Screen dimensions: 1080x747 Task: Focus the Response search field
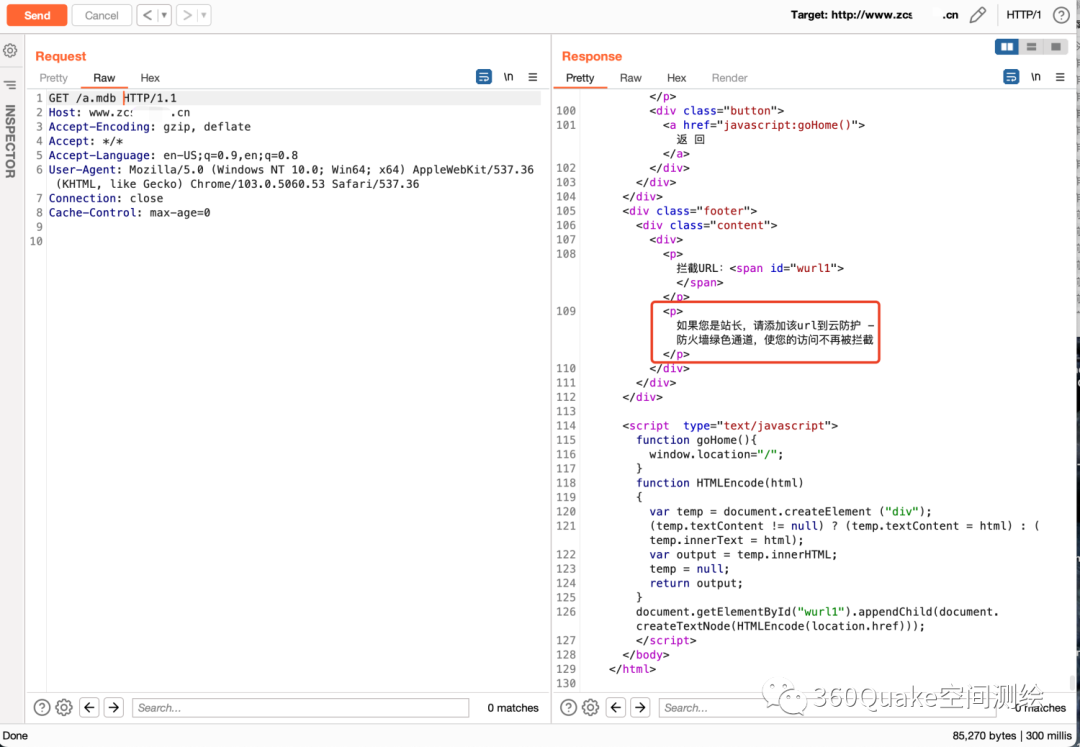coord(827,707)
